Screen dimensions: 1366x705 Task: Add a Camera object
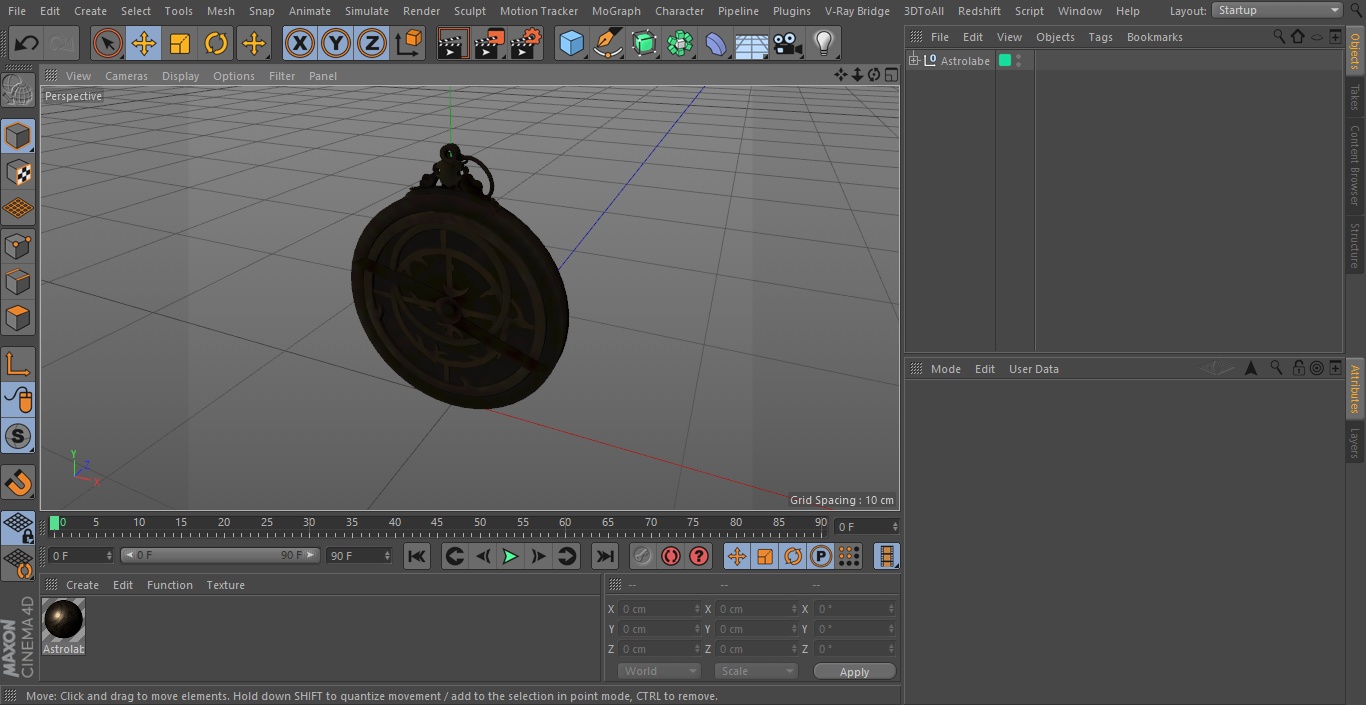(788, 43)
